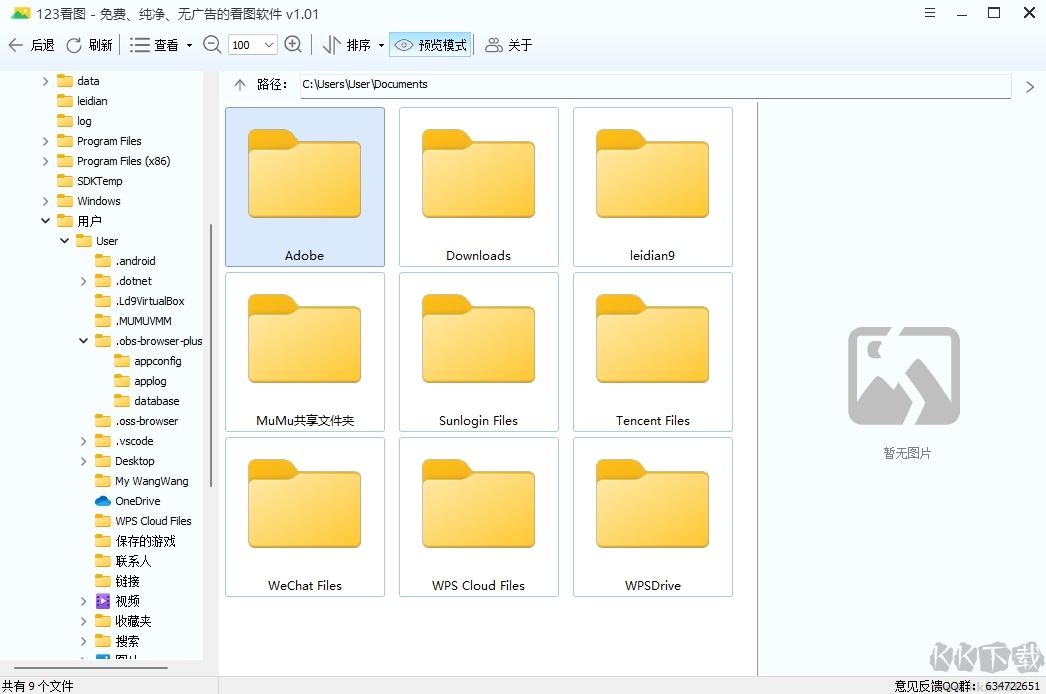The width and height of the screenshot is (1046, 694).
Task: Expand the Program Files (x86) tree node
Action: coord(45,161)
